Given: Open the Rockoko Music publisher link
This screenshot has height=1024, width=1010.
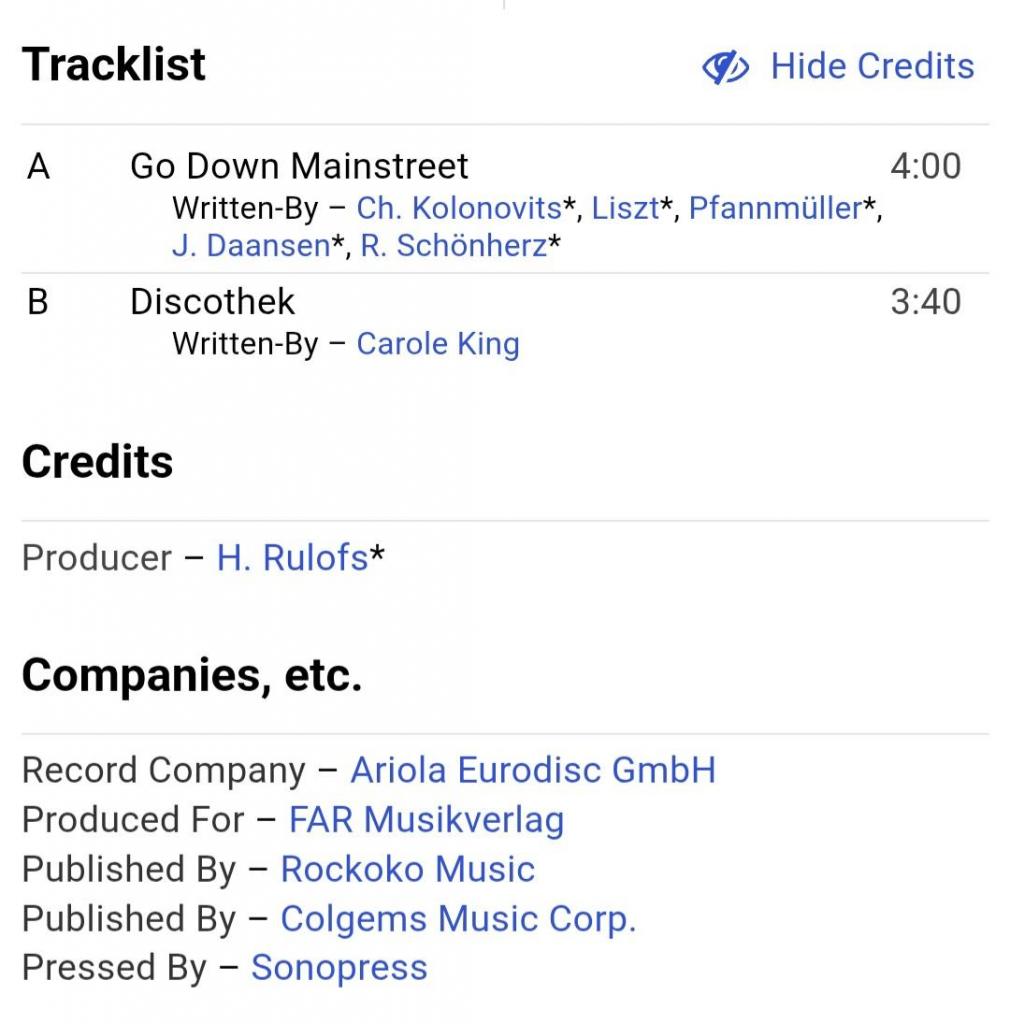Looking at the screenshot, I should coord(408,869).
